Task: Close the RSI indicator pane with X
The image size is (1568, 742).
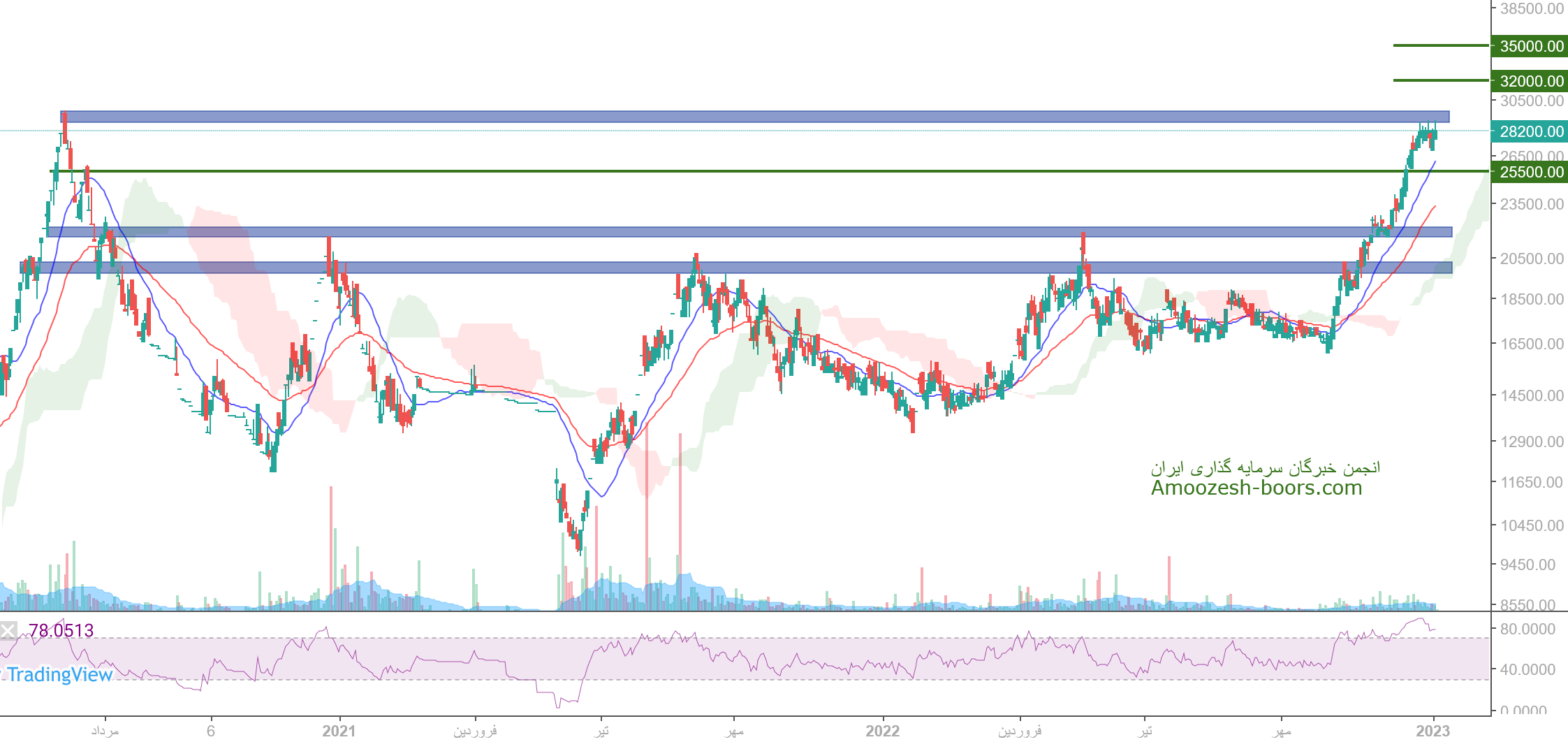Action: [x=8, y=631]
